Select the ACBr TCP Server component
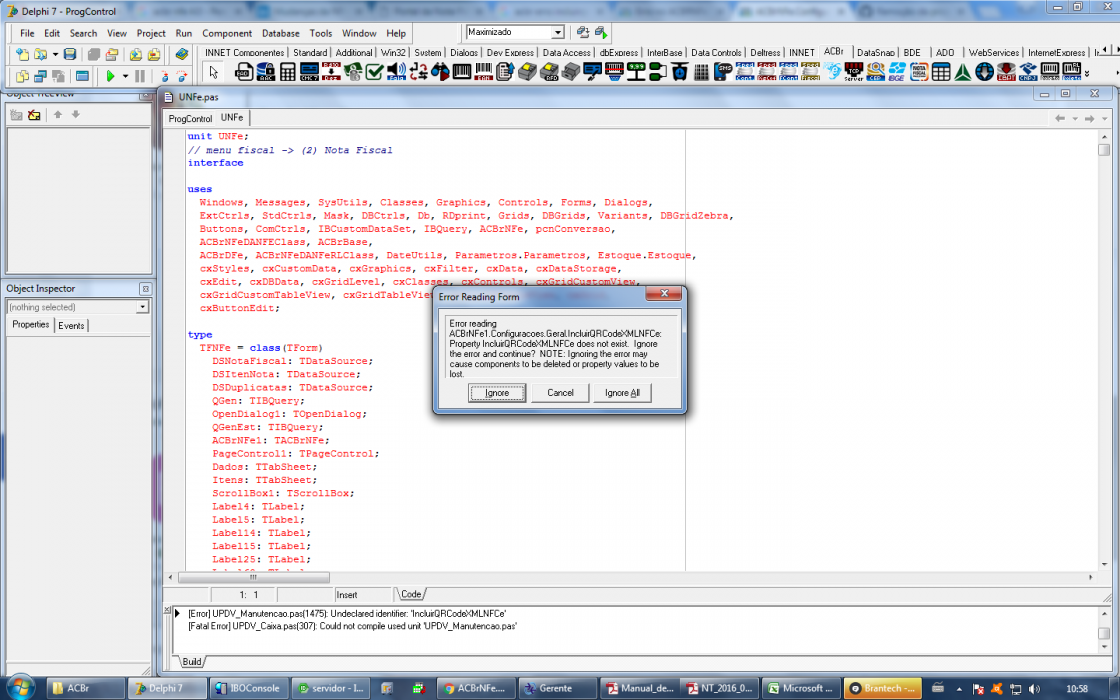Screen dimensions: 1120x700 tap(854, 72)
